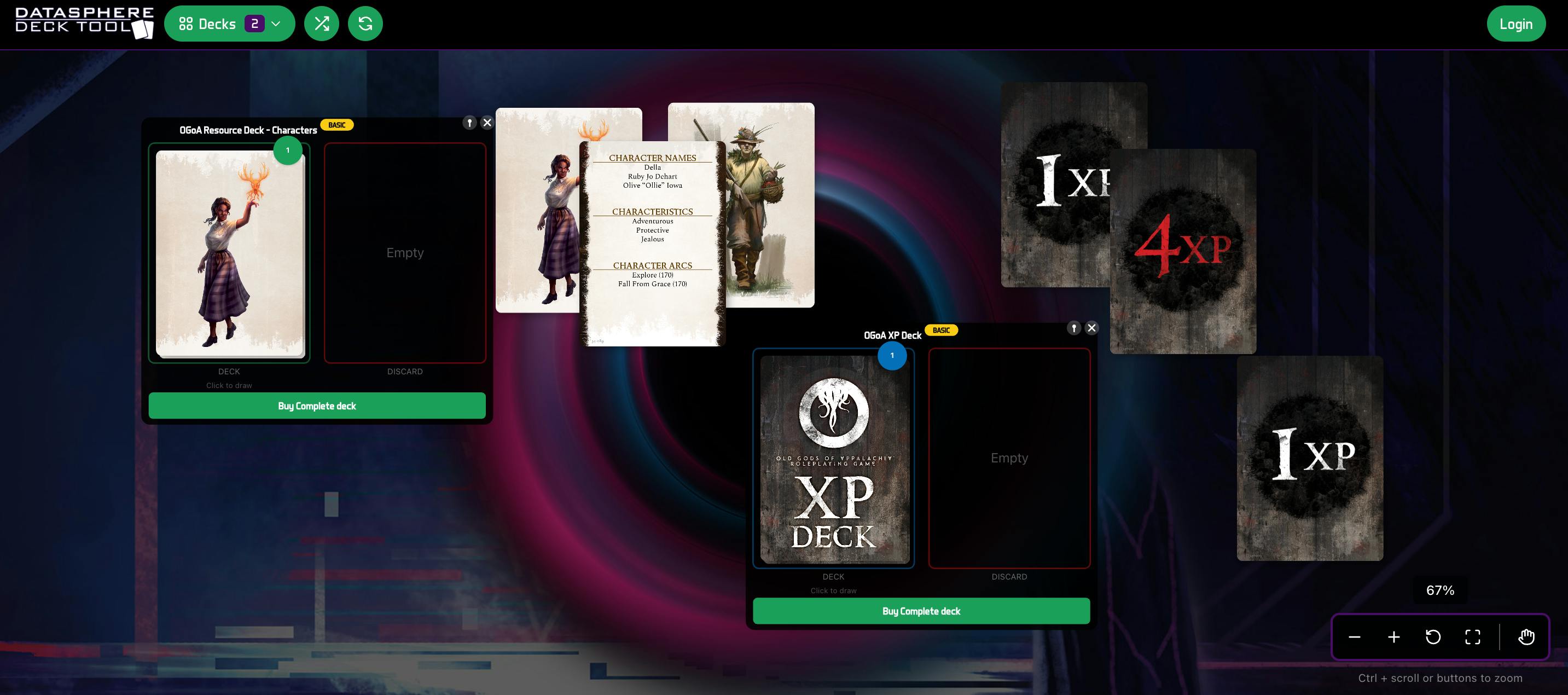Close the OGoA Resource Deck - Characters panel

click(487, 123)
